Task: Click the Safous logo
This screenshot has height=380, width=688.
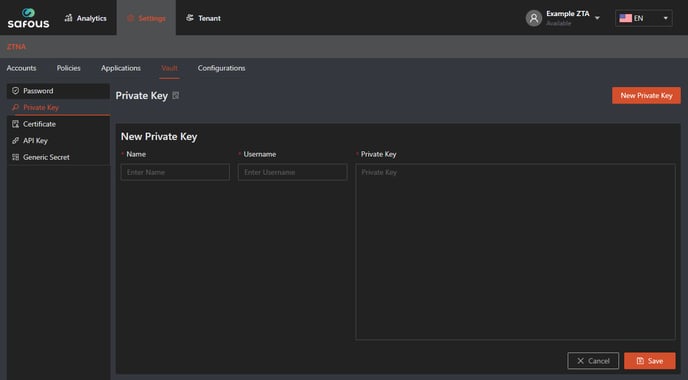Action: [x=28, y=18]
